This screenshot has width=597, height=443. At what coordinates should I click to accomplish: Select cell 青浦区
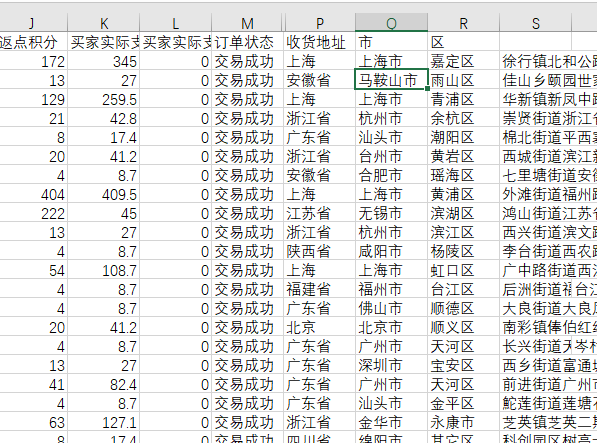463,99
